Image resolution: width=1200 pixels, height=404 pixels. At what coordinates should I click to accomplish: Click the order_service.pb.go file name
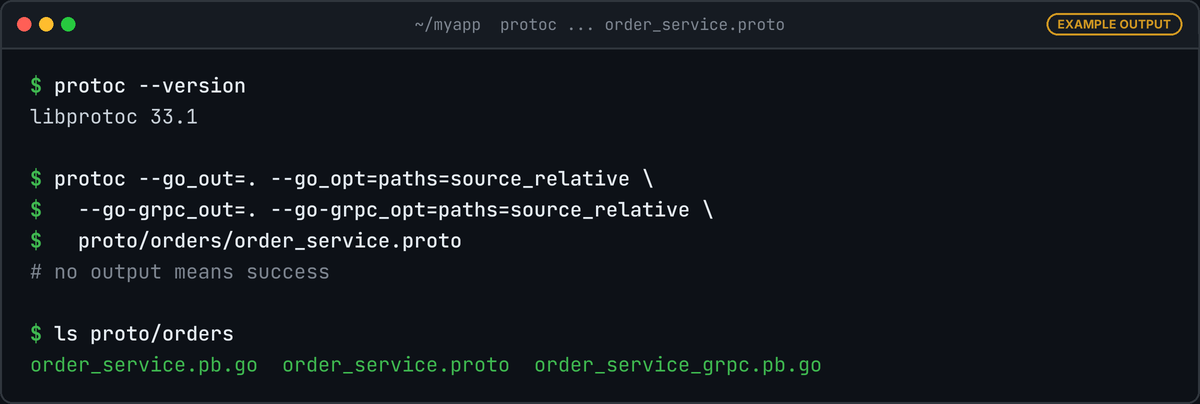pyautogui.click(x=144, y=365)
